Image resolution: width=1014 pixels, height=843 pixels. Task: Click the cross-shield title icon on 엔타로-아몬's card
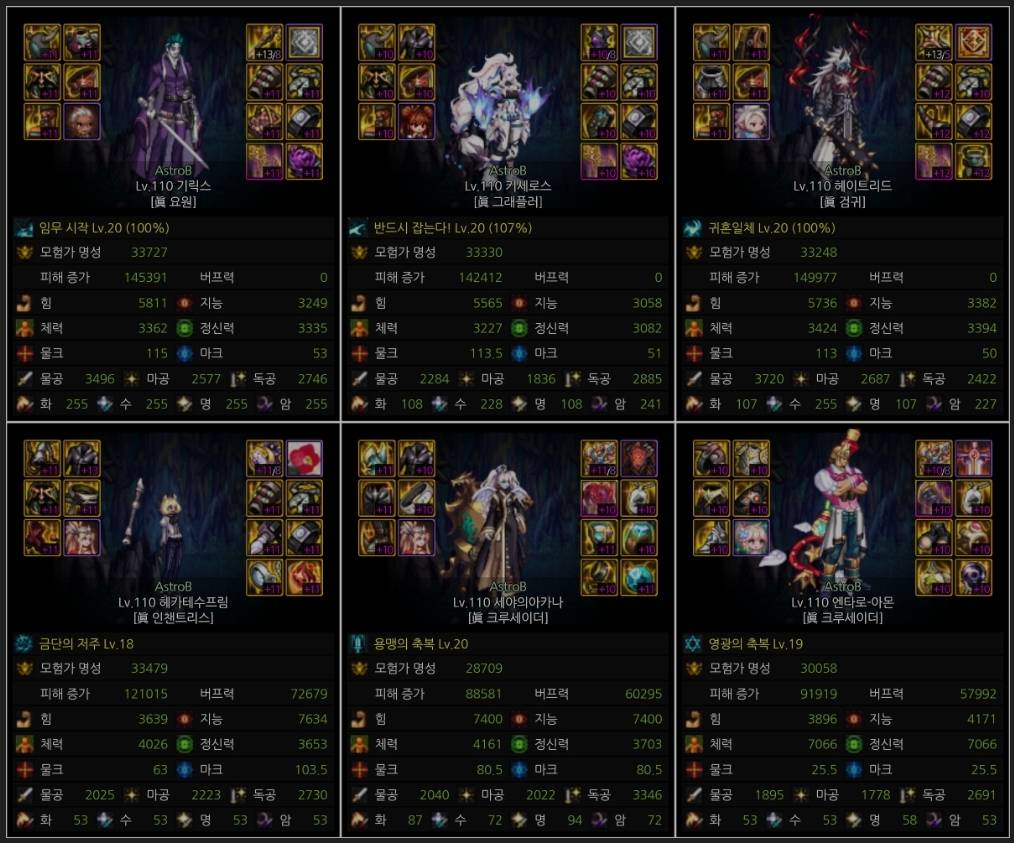973,458
